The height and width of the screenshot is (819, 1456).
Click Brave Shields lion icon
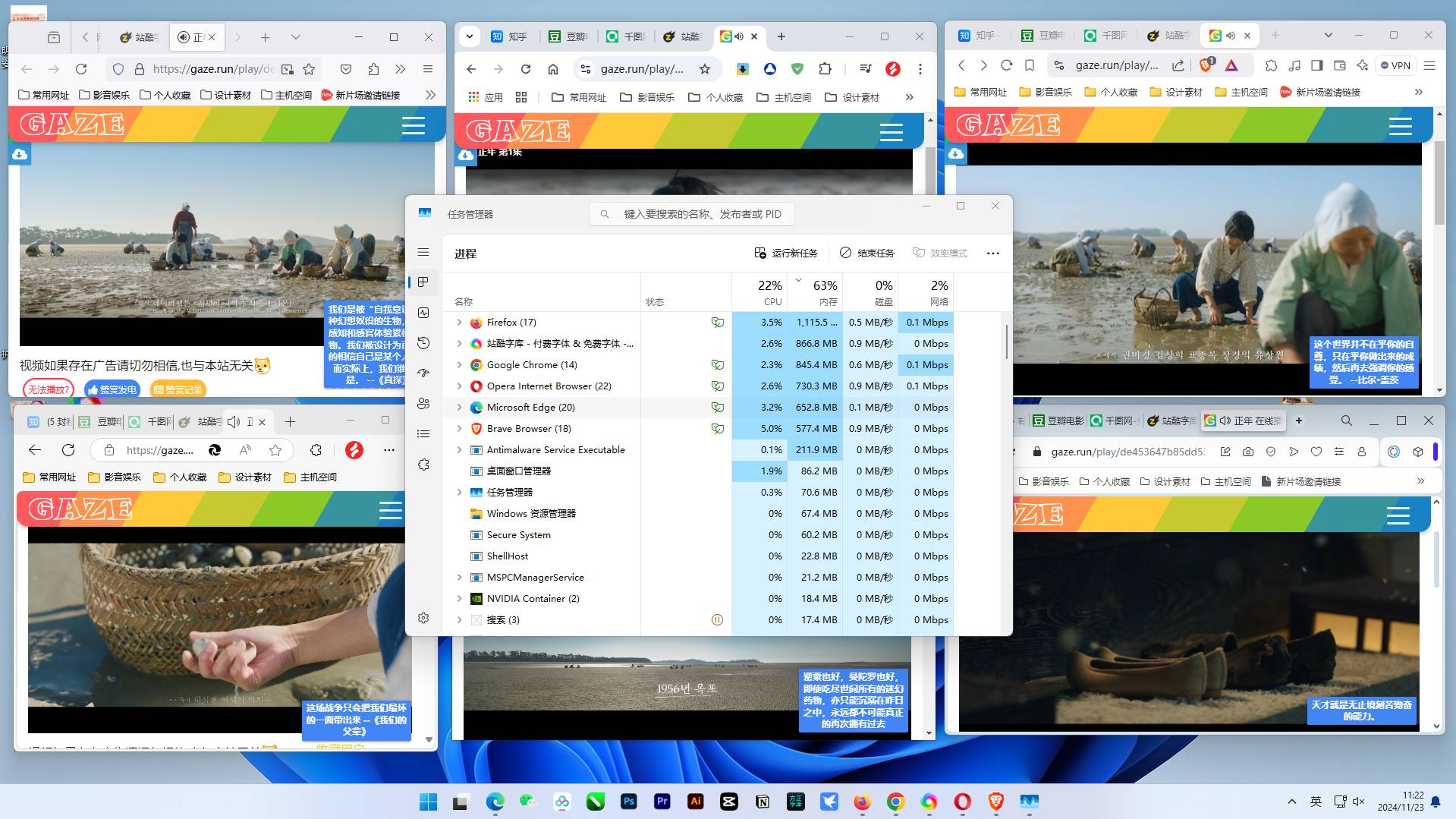pyautogui.click(x=1206, y=65)
